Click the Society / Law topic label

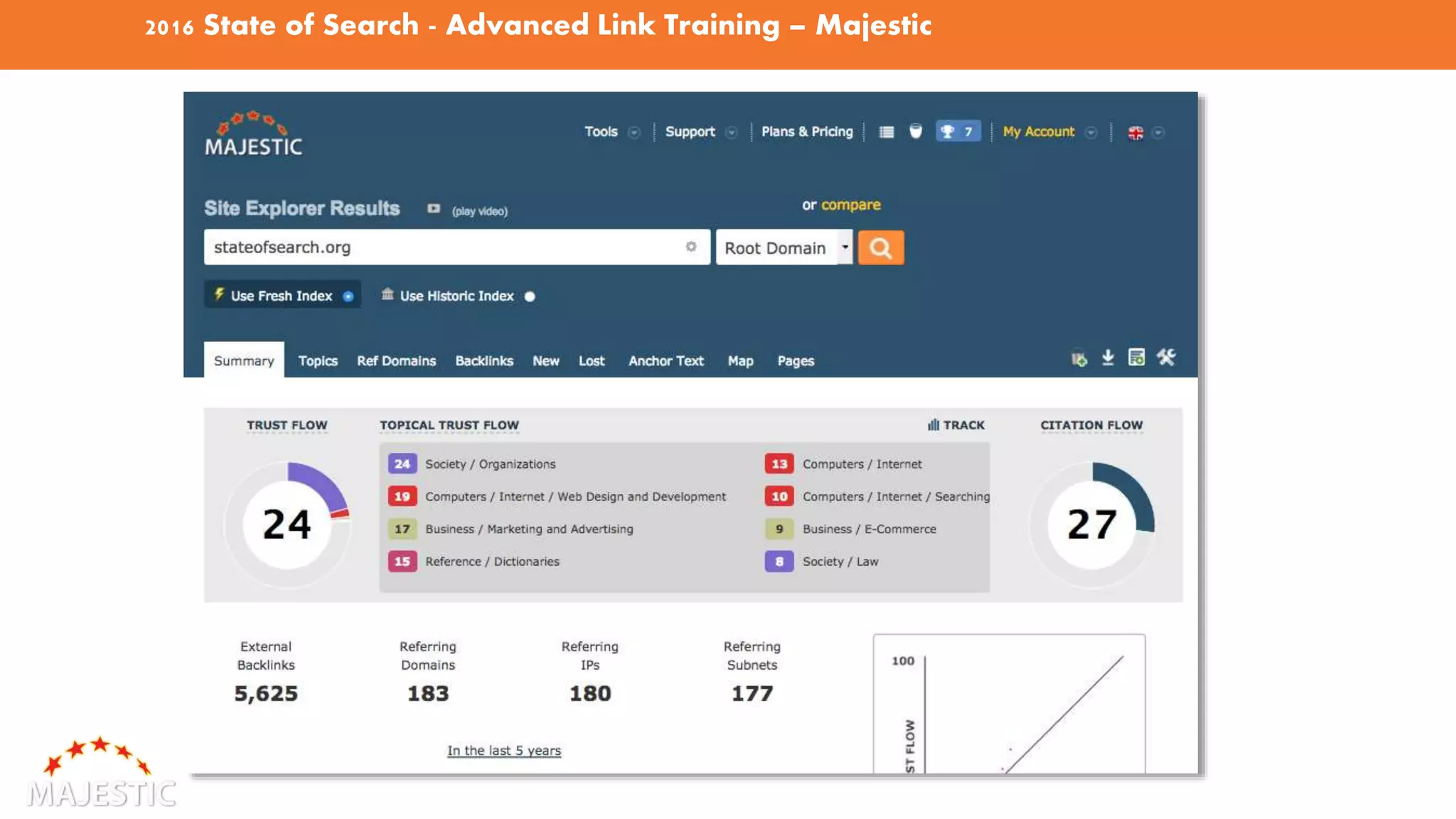coord(840,562)
